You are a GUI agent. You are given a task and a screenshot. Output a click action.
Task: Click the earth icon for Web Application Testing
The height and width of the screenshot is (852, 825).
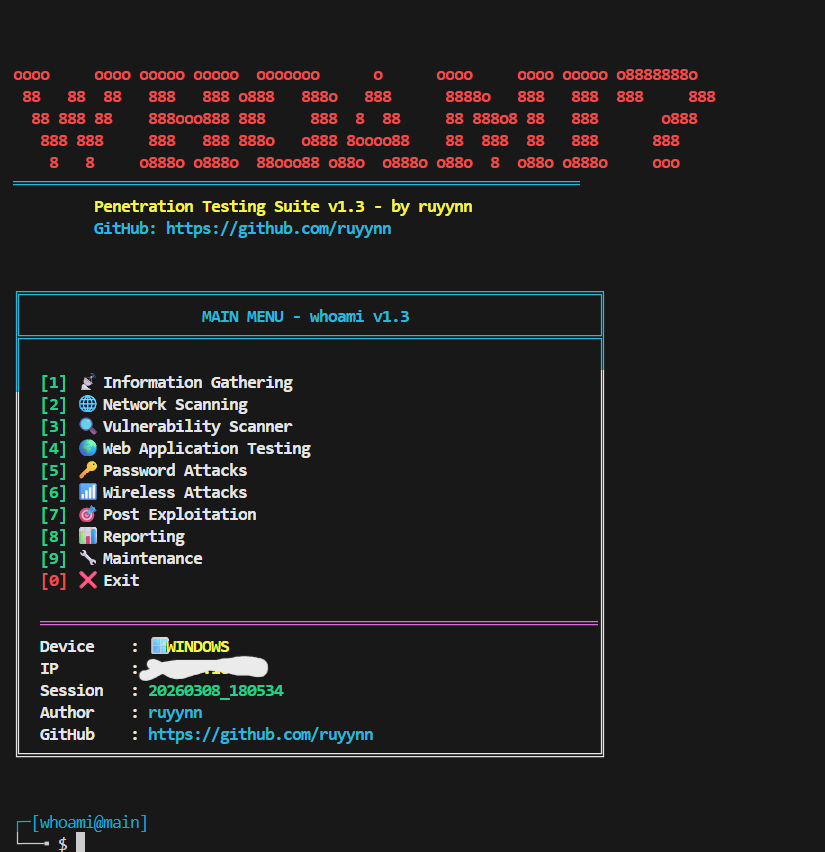pyautogui.click(x=88, y=448)
